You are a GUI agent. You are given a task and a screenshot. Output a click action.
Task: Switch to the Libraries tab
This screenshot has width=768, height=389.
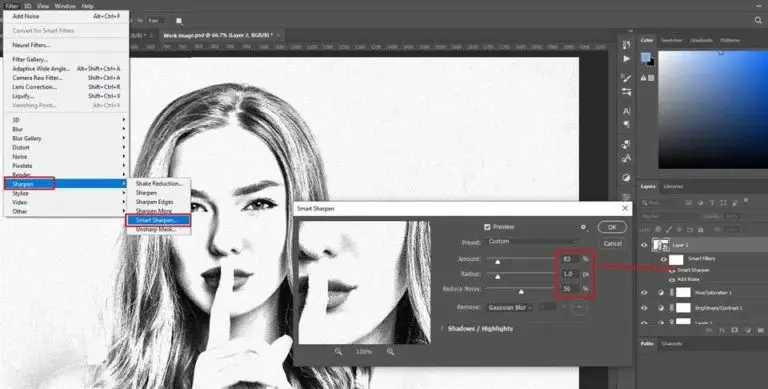click(672, 187)
